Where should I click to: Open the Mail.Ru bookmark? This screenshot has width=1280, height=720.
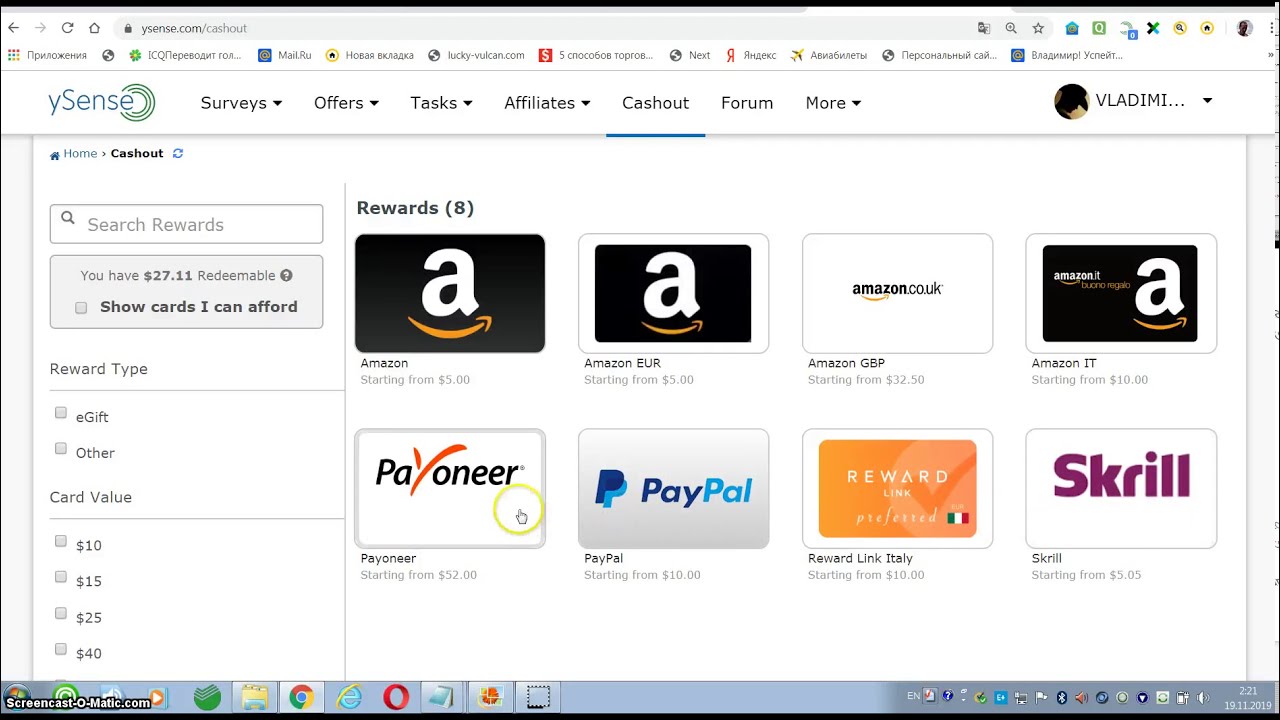tap(285, 55)
